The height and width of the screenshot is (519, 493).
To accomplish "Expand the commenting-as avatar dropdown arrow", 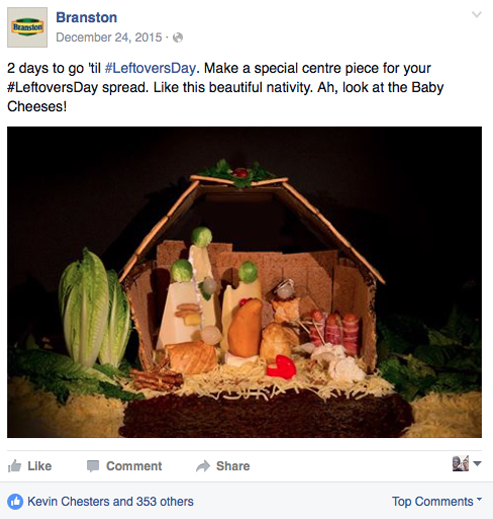I will click(477, 464).
